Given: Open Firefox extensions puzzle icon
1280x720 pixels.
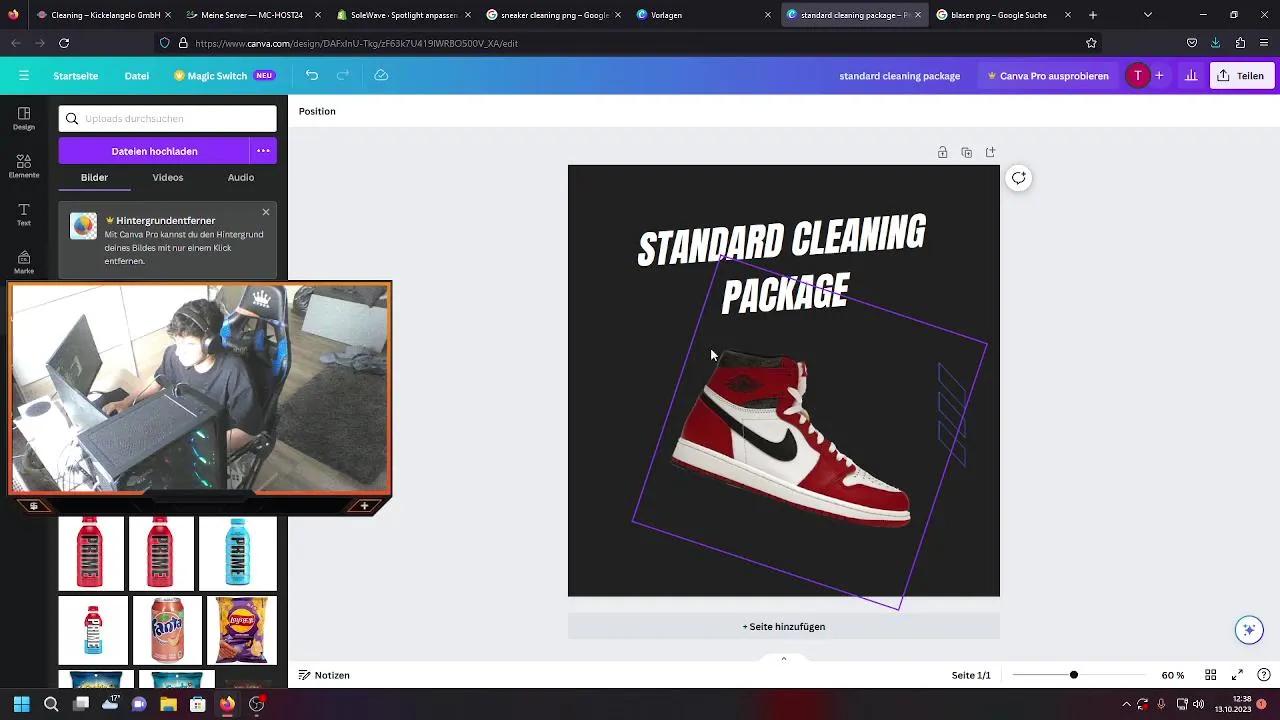Looking at the screenshot, I should [x=1240, y=43].
